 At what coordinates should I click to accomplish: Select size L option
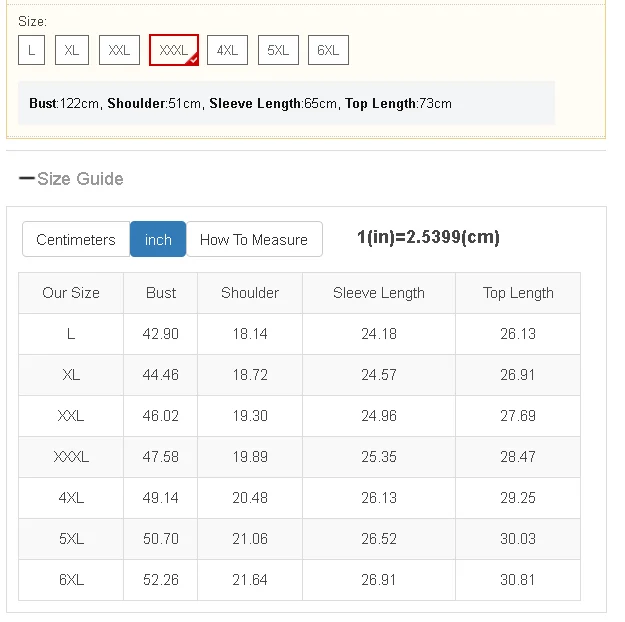[x=31, y=50]
